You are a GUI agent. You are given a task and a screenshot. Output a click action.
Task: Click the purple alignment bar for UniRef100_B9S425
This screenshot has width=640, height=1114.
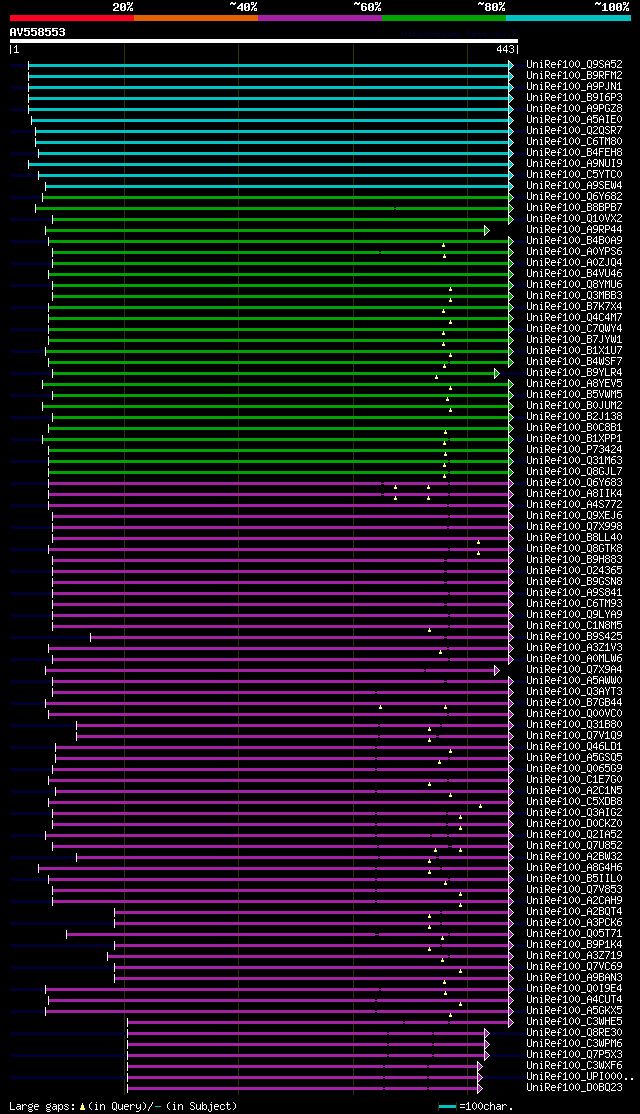(302, 638)
